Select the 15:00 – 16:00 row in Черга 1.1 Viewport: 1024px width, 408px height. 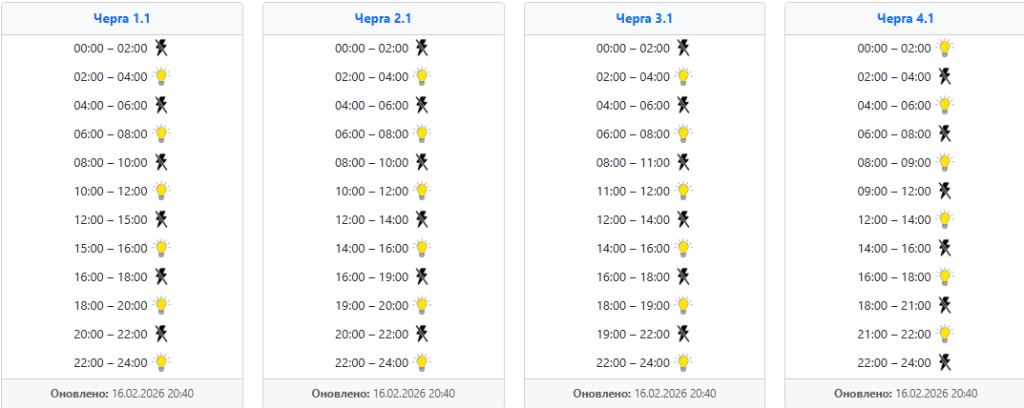121,248
